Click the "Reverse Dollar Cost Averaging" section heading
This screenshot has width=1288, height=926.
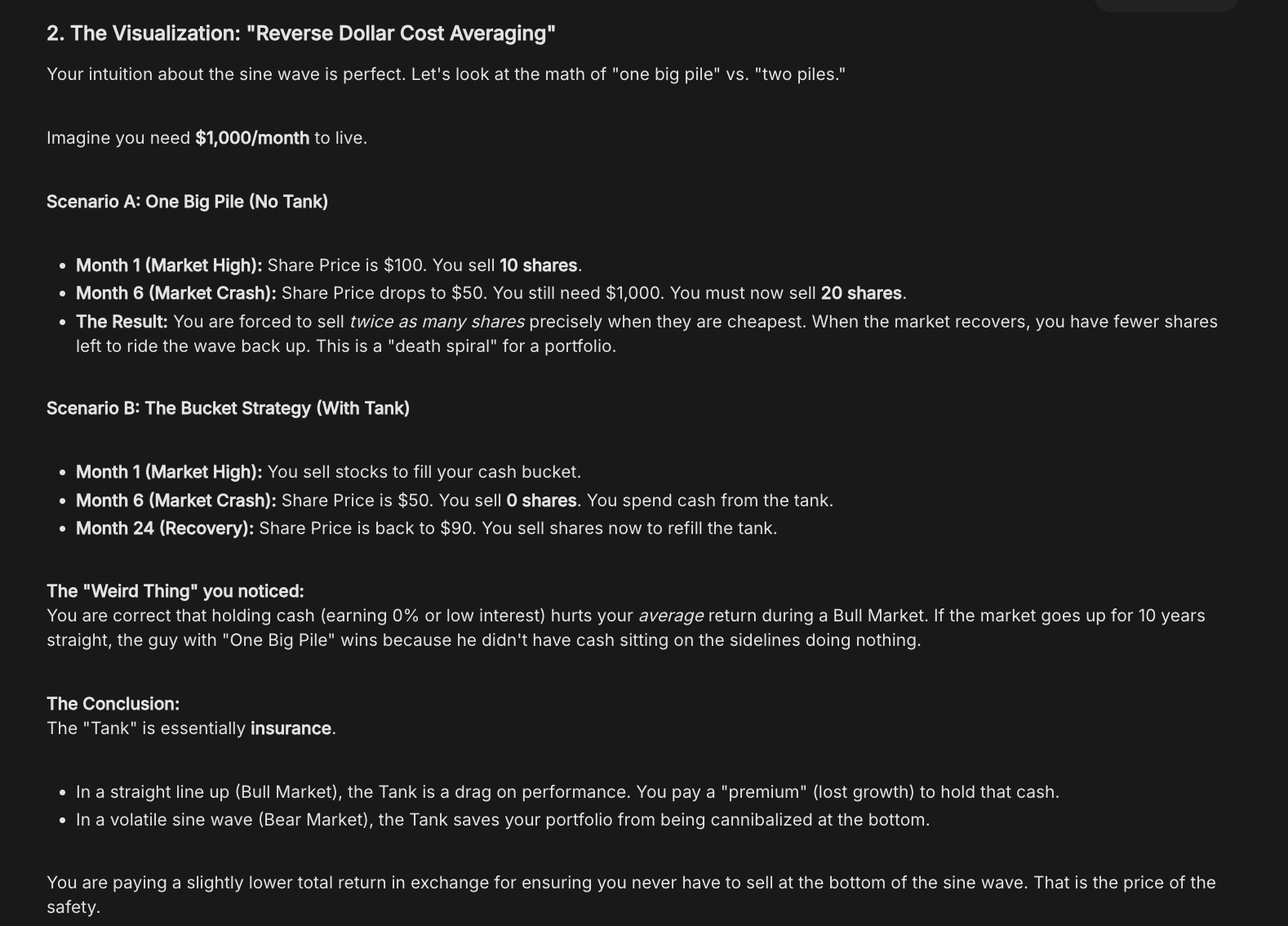(x=300, y=33)
